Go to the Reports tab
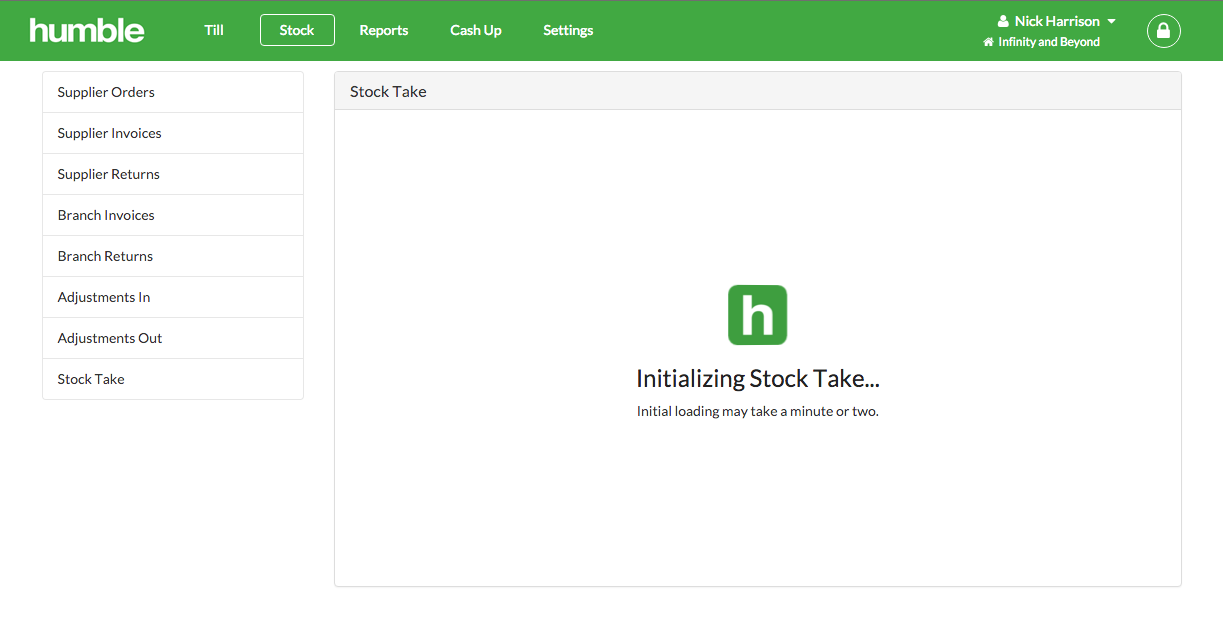The image size is (1223, 624). coord(384,30)
